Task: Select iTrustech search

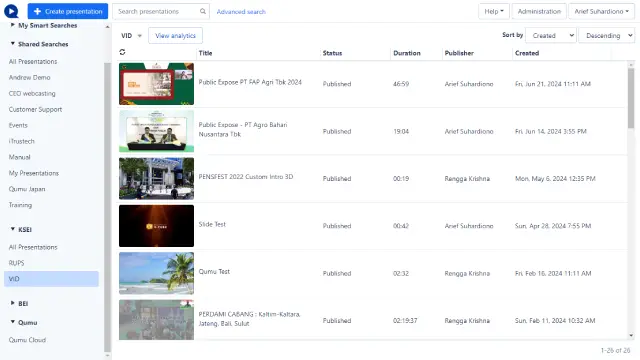Action: (22, 141)
